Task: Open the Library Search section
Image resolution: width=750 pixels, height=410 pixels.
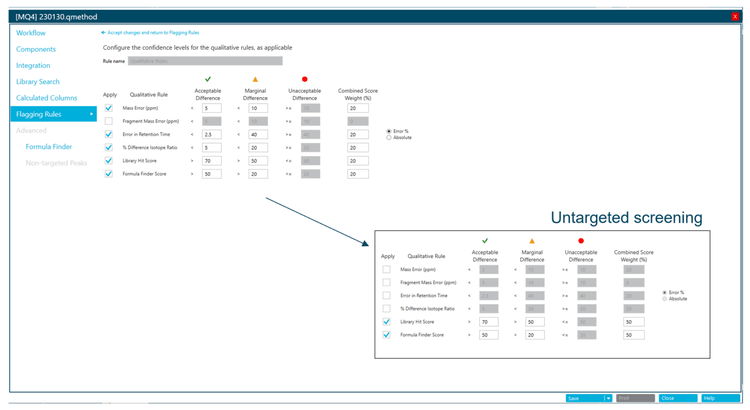Action: point(38,82)
